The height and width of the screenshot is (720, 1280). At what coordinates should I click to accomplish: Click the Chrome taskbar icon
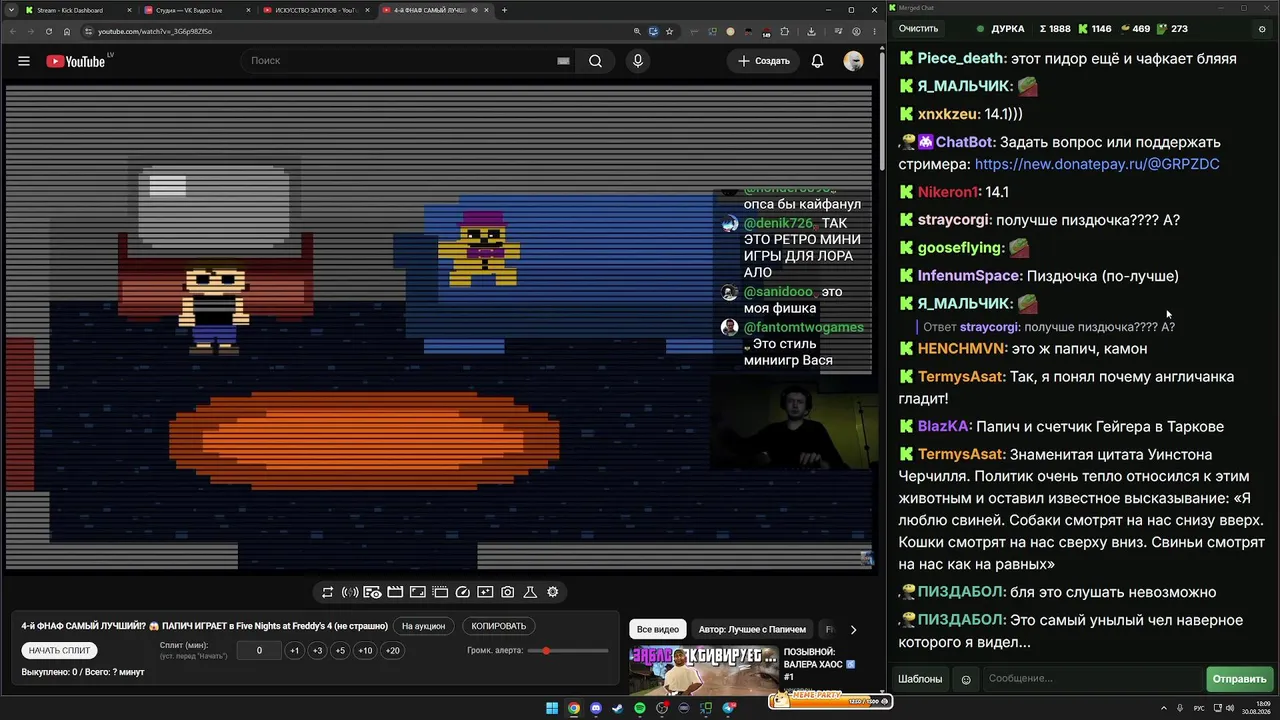pos(574,709)
